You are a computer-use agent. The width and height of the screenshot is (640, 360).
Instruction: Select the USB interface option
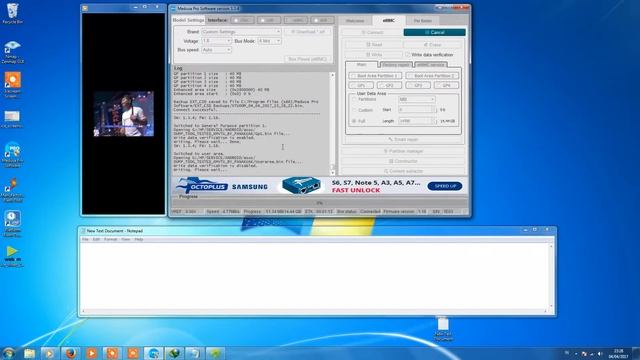pyautogui.click(x=269, y=20)
